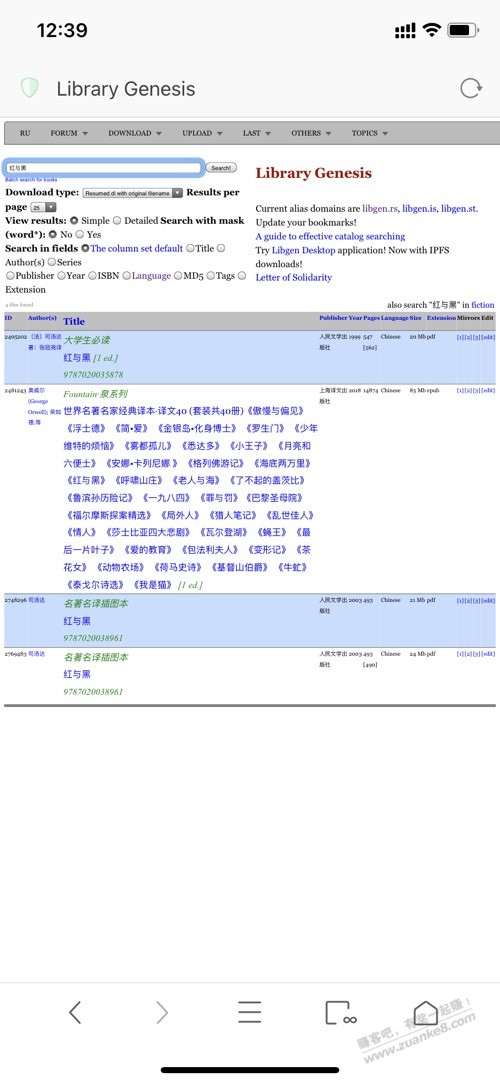Open 红与黑 title in row 2405202

[x=77, y=358]
